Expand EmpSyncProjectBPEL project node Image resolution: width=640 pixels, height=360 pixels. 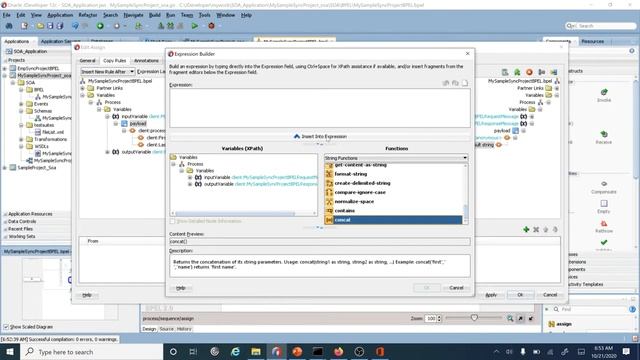click(5, 68)
